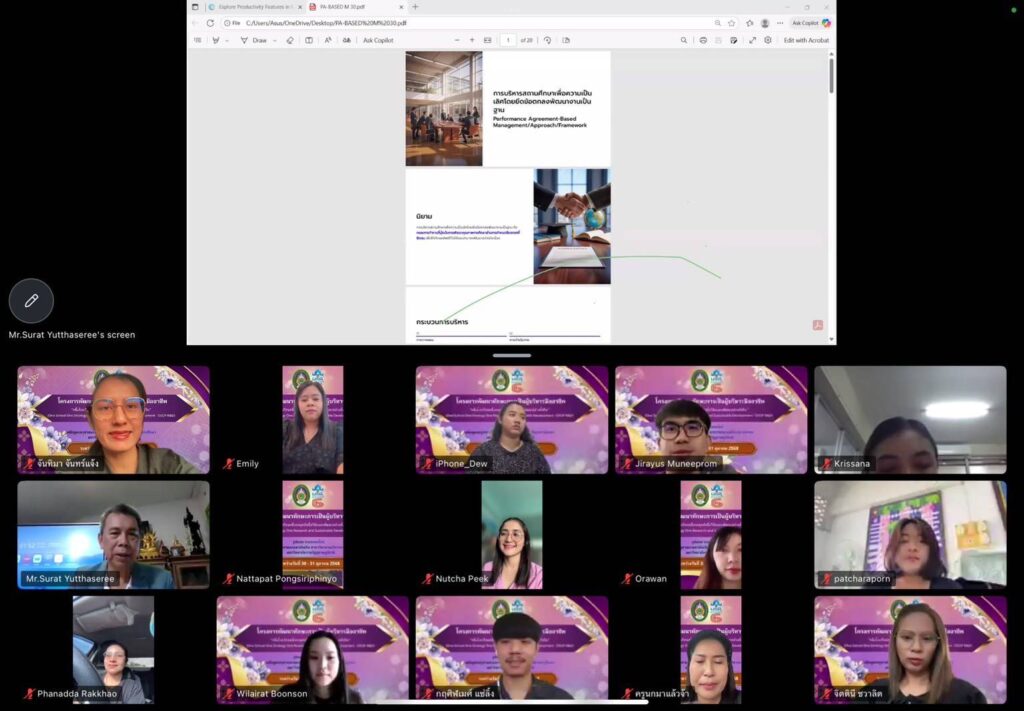Open PDF search magnifier

[x=684, y=41]
